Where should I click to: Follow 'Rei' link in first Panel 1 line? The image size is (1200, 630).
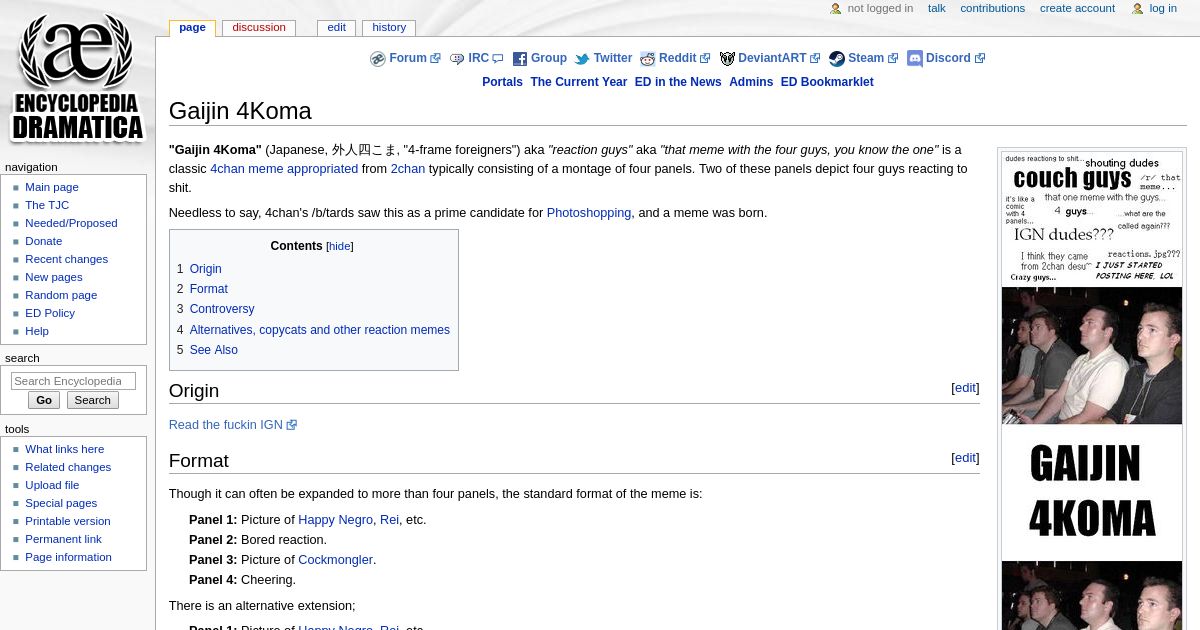coord(389,520)
